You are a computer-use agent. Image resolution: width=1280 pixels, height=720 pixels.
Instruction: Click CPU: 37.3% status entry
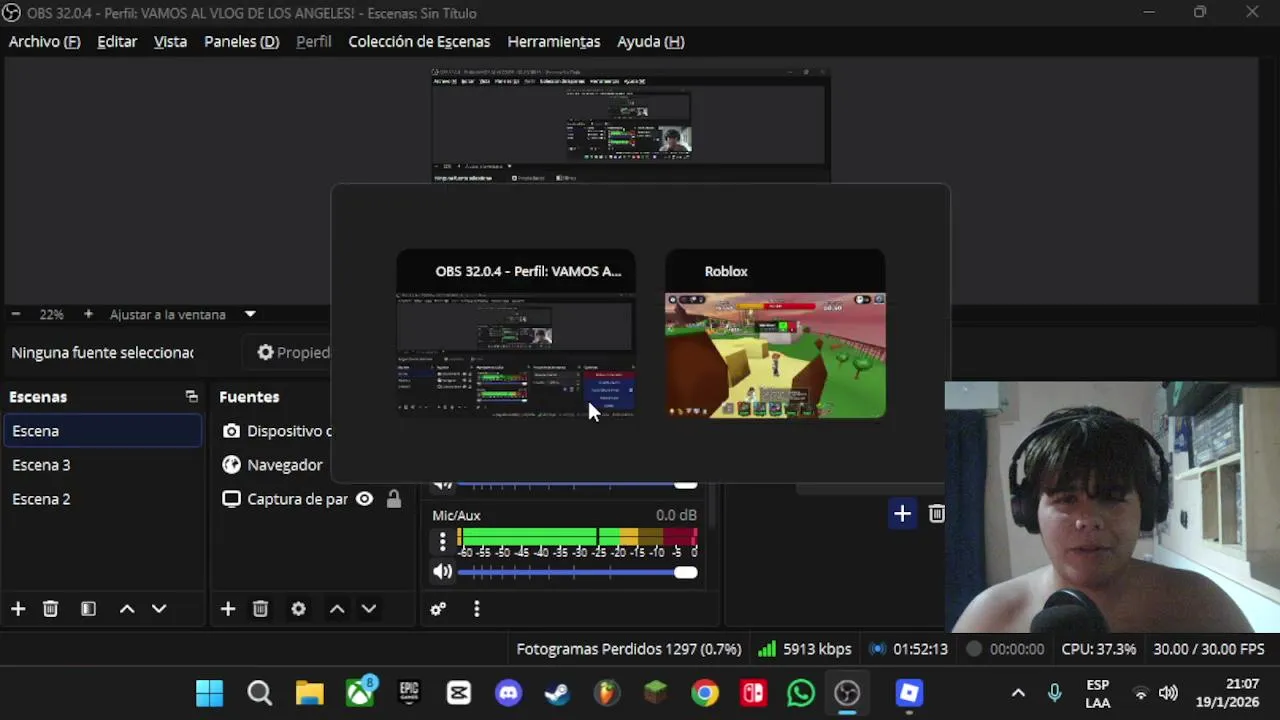click(x=1098, y=649)
